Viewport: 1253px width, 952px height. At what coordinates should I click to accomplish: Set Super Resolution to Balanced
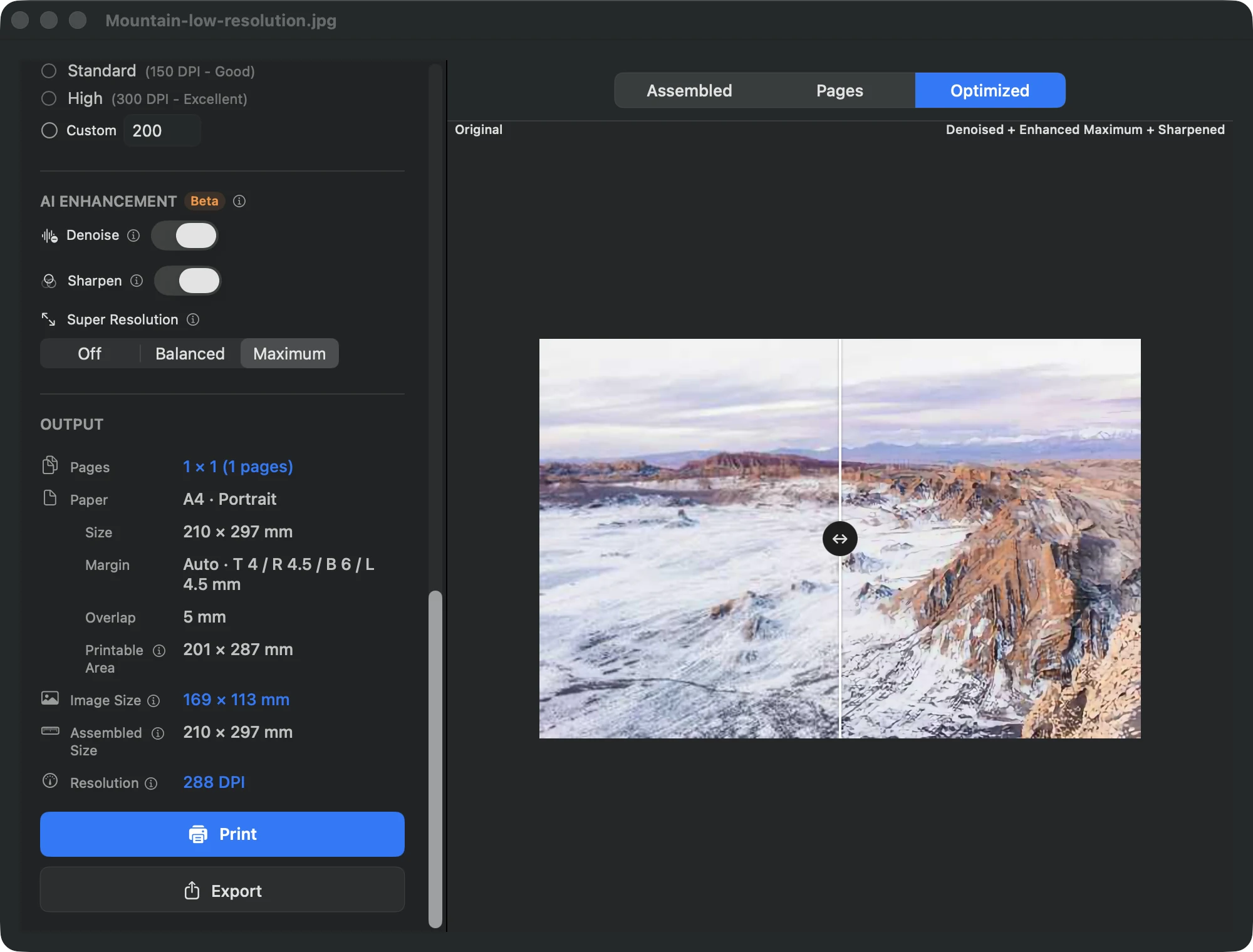[x=190, y=354]
